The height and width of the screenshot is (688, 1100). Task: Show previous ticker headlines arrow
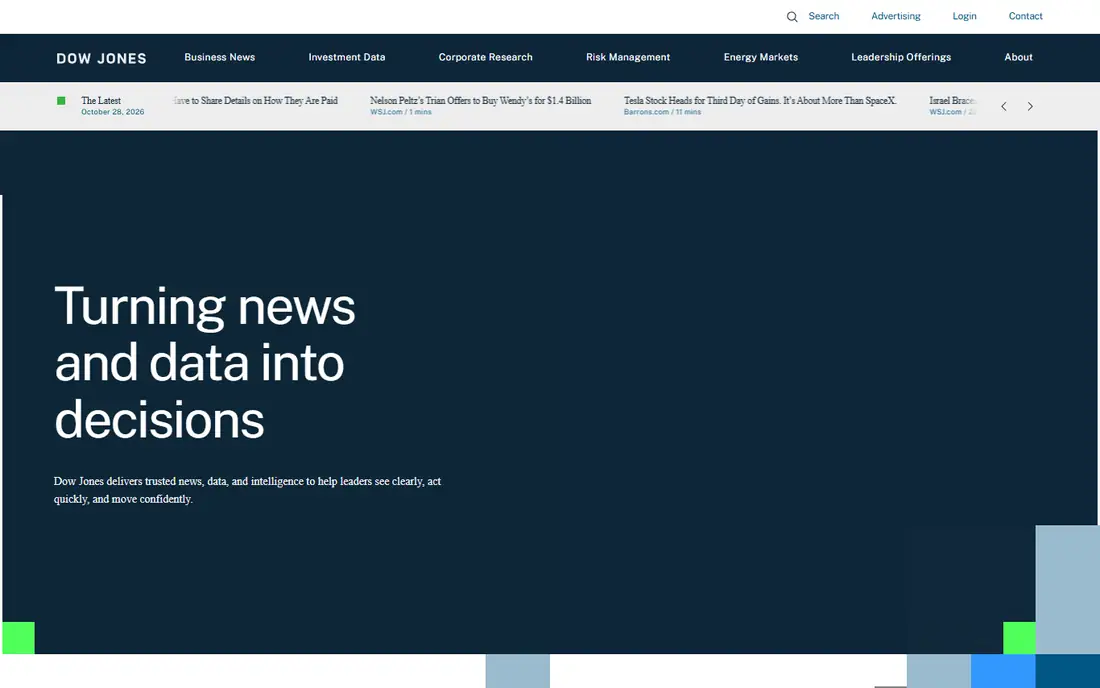(1004, 107)
